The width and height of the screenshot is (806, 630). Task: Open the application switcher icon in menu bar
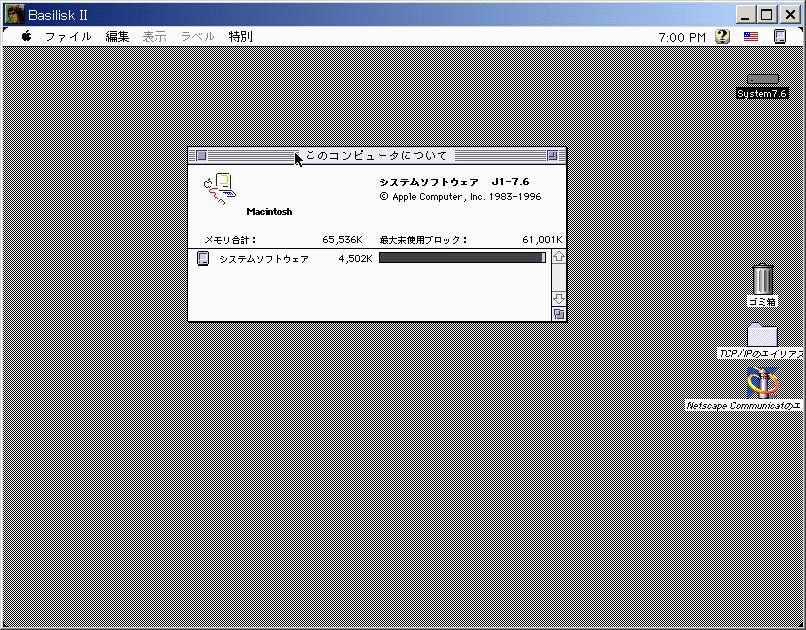click(780, 36)
